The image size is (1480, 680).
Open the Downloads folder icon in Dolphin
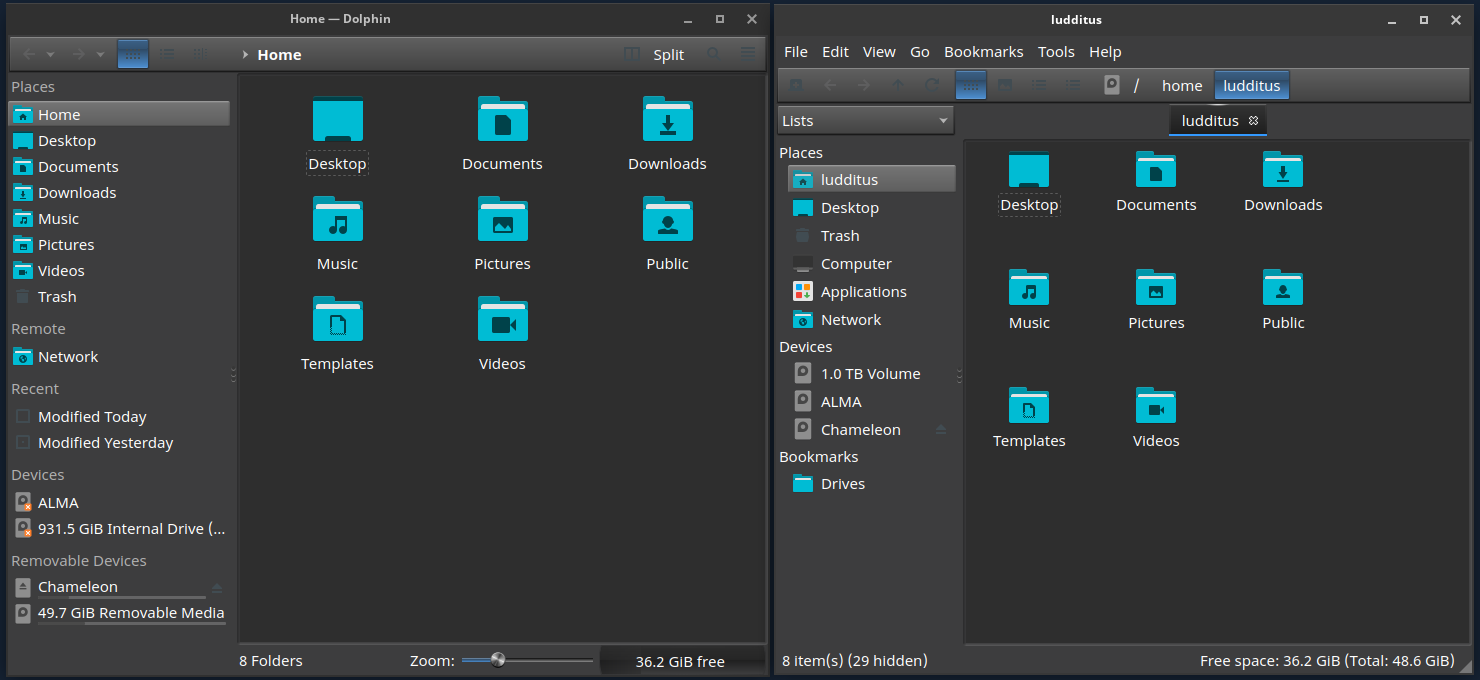(x=667, y=121)
